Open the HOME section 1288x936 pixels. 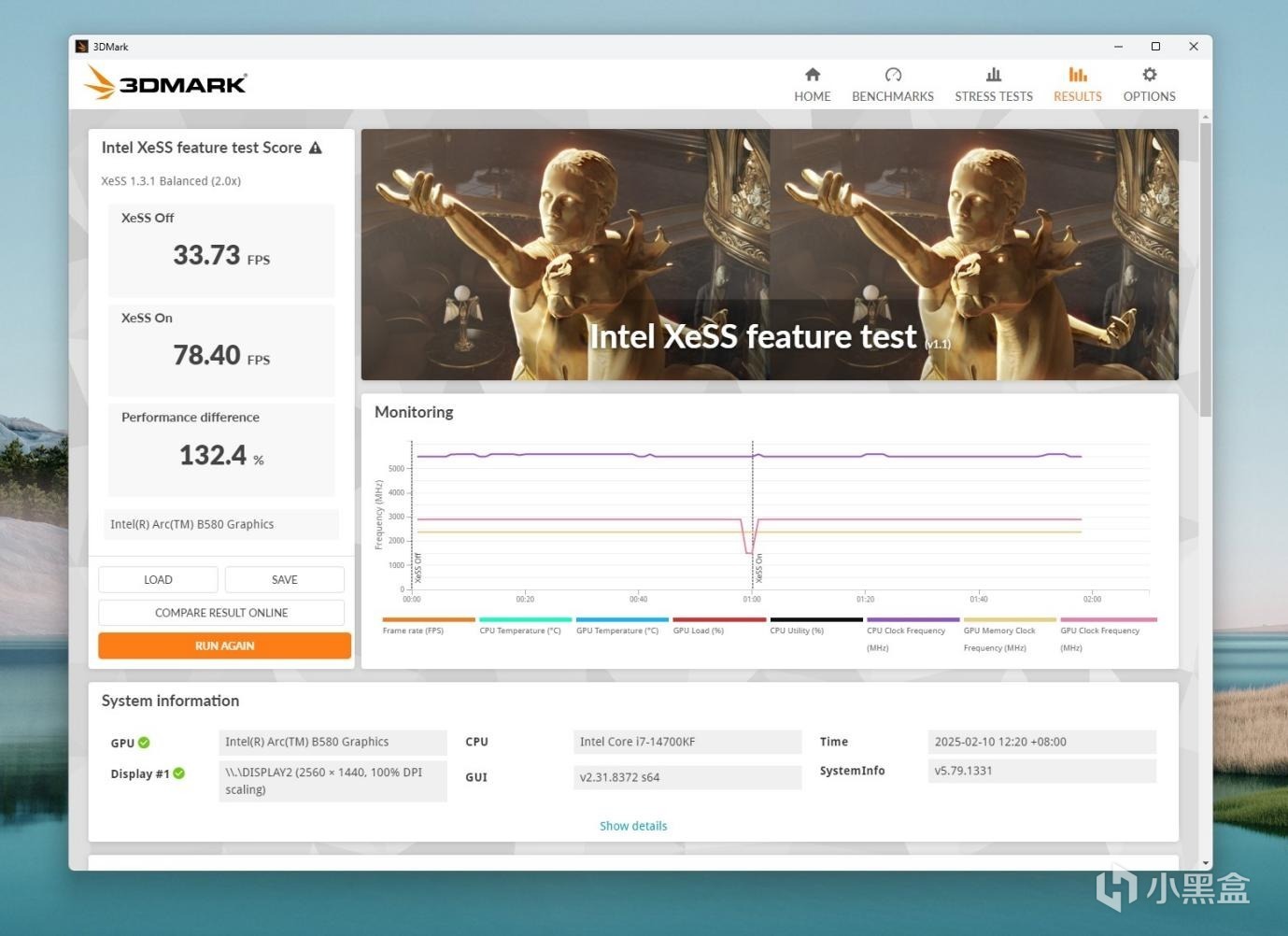812,85
